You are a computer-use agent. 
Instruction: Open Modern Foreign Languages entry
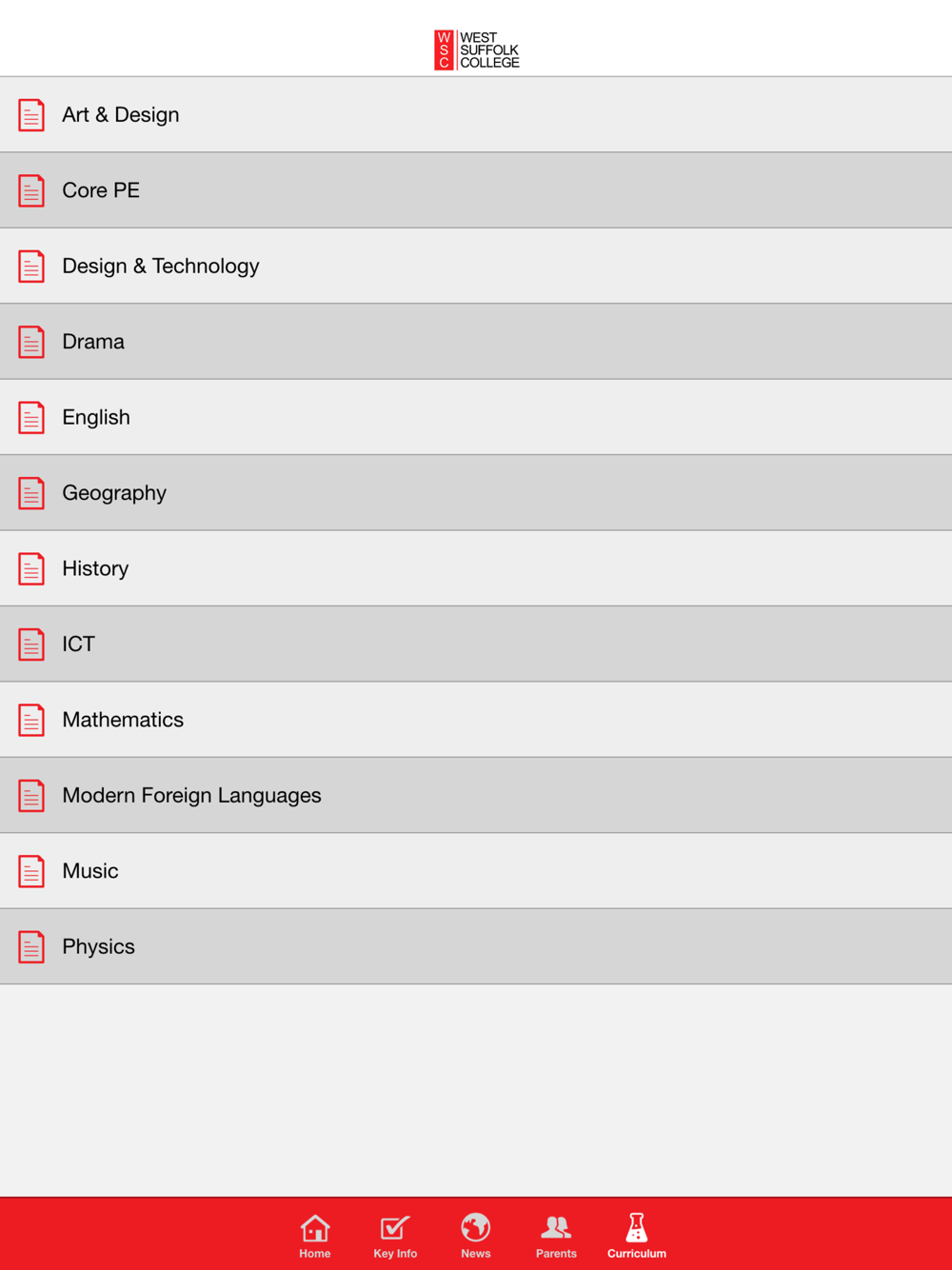click(476, 796)
